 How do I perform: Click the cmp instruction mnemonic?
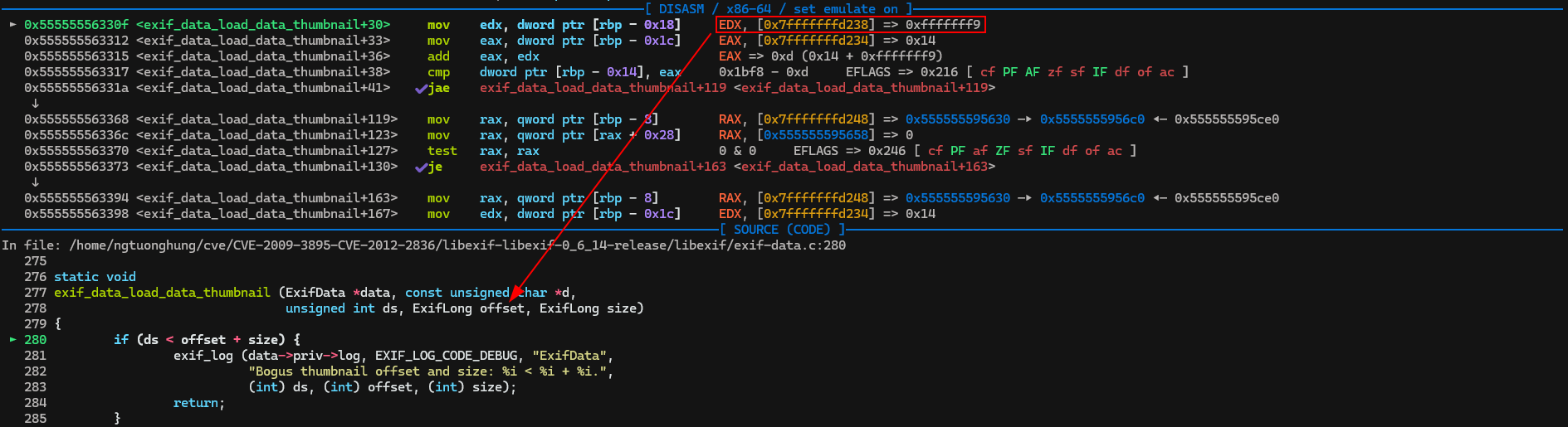(438, 72)
